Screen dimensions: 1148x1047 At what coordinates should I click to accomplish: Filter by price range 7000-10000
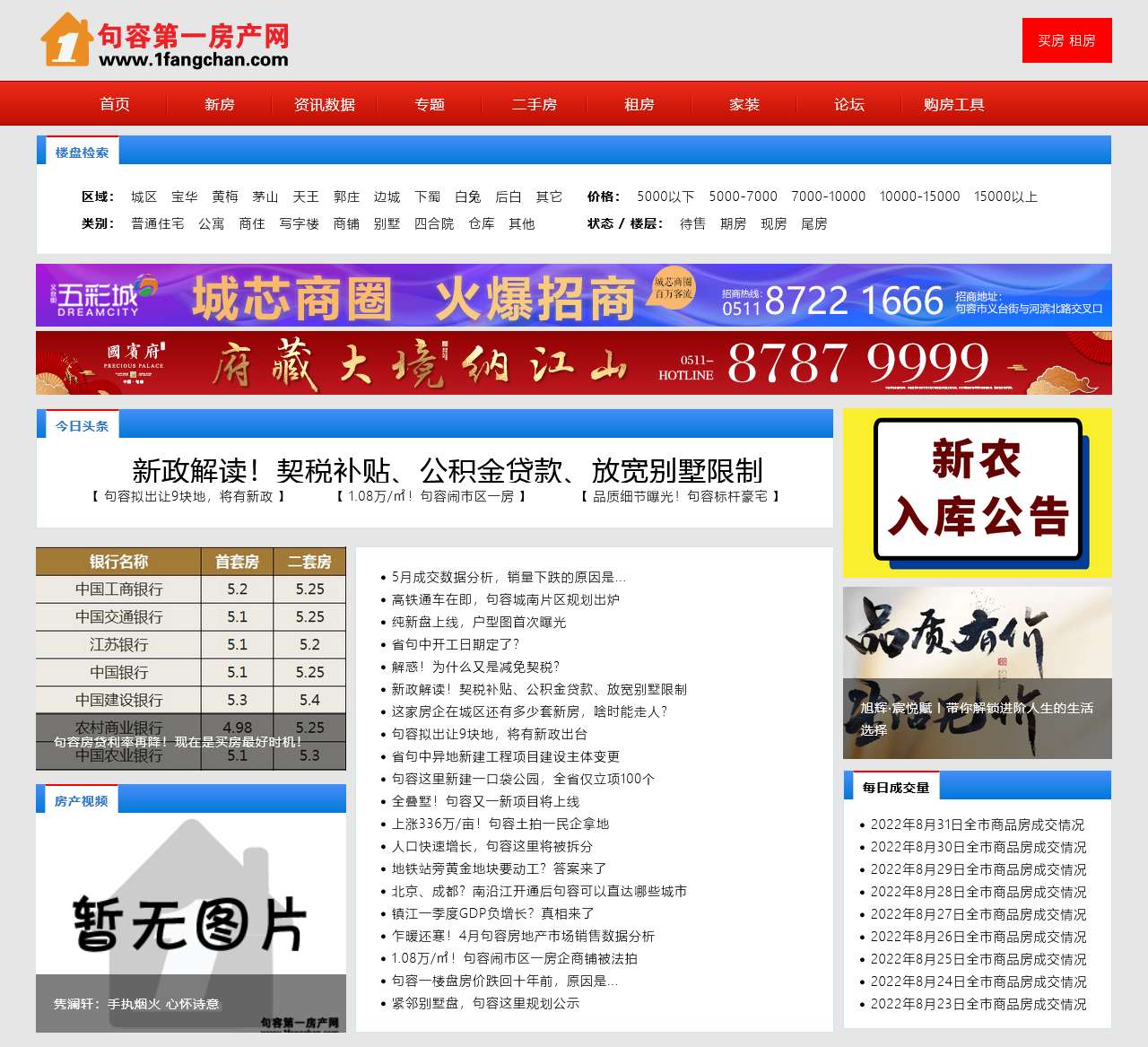pyautogui.click(x=828, y=196)
